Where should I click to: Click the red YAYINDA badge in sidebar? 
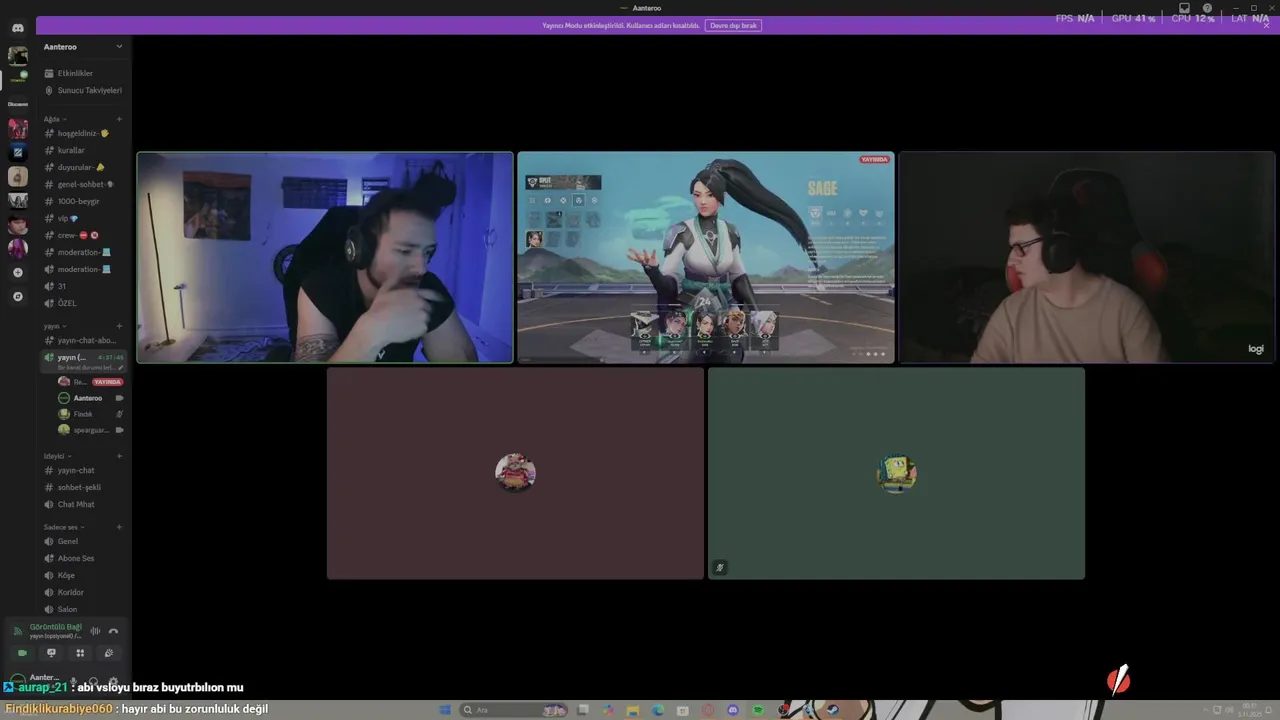point(107,382)
